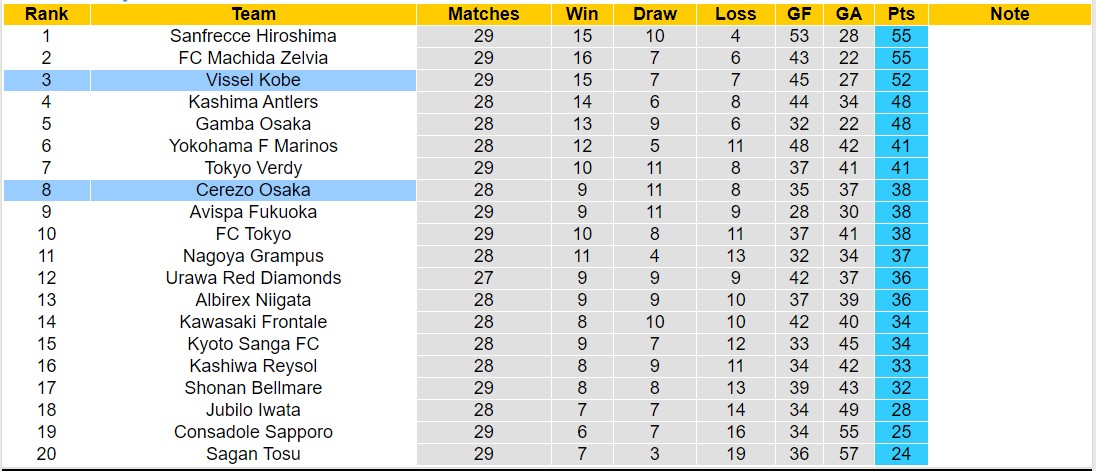Click the Rank column header
This screenshot has height=471, width=1096.
point(46,14)
